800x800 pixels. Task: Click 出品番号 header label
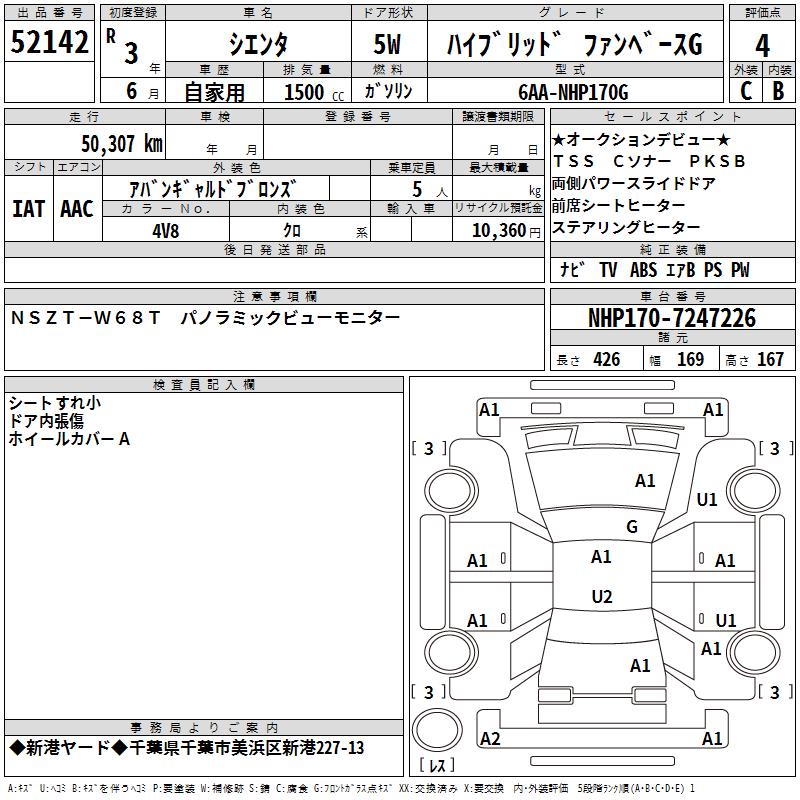click(x=49, y=13)
